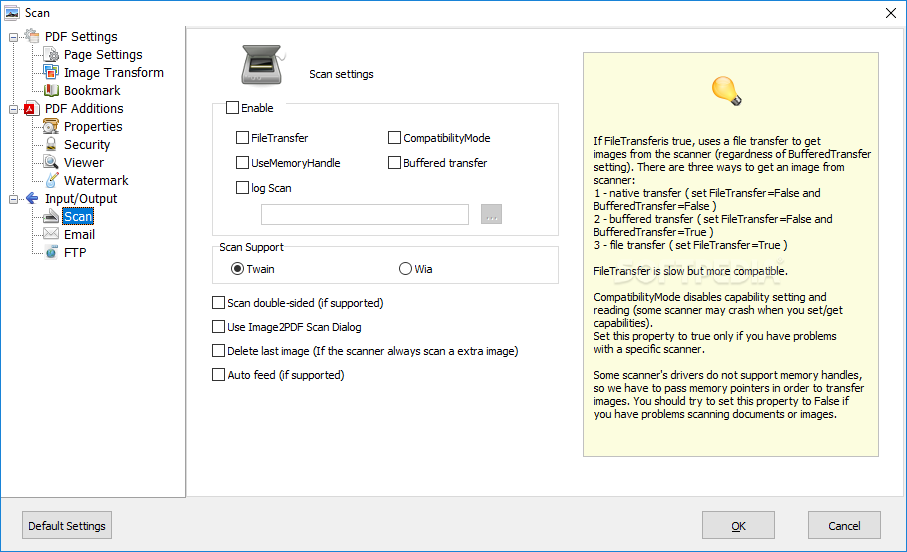Select the PDF Additions node label
The width and height of the screenshot is (907, 552).
click(x=84, y=108)
